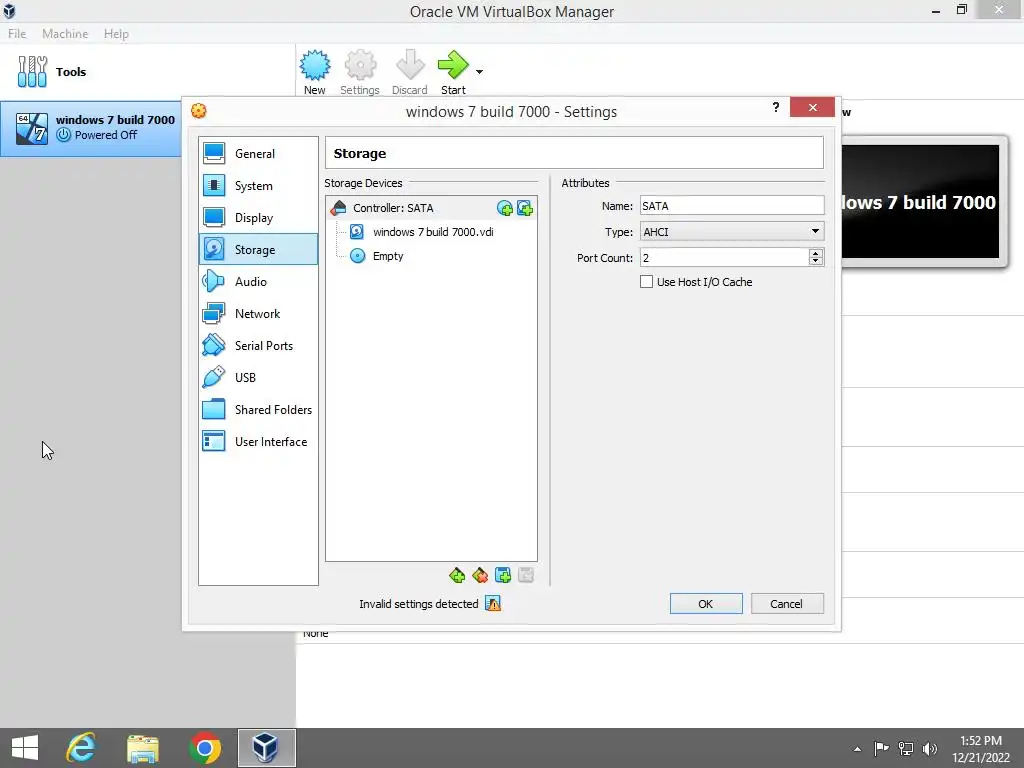This screenshot has width=1024, height=768.
Task: Click the Invalid settings detected text
Action: click(x=419, y=604)
